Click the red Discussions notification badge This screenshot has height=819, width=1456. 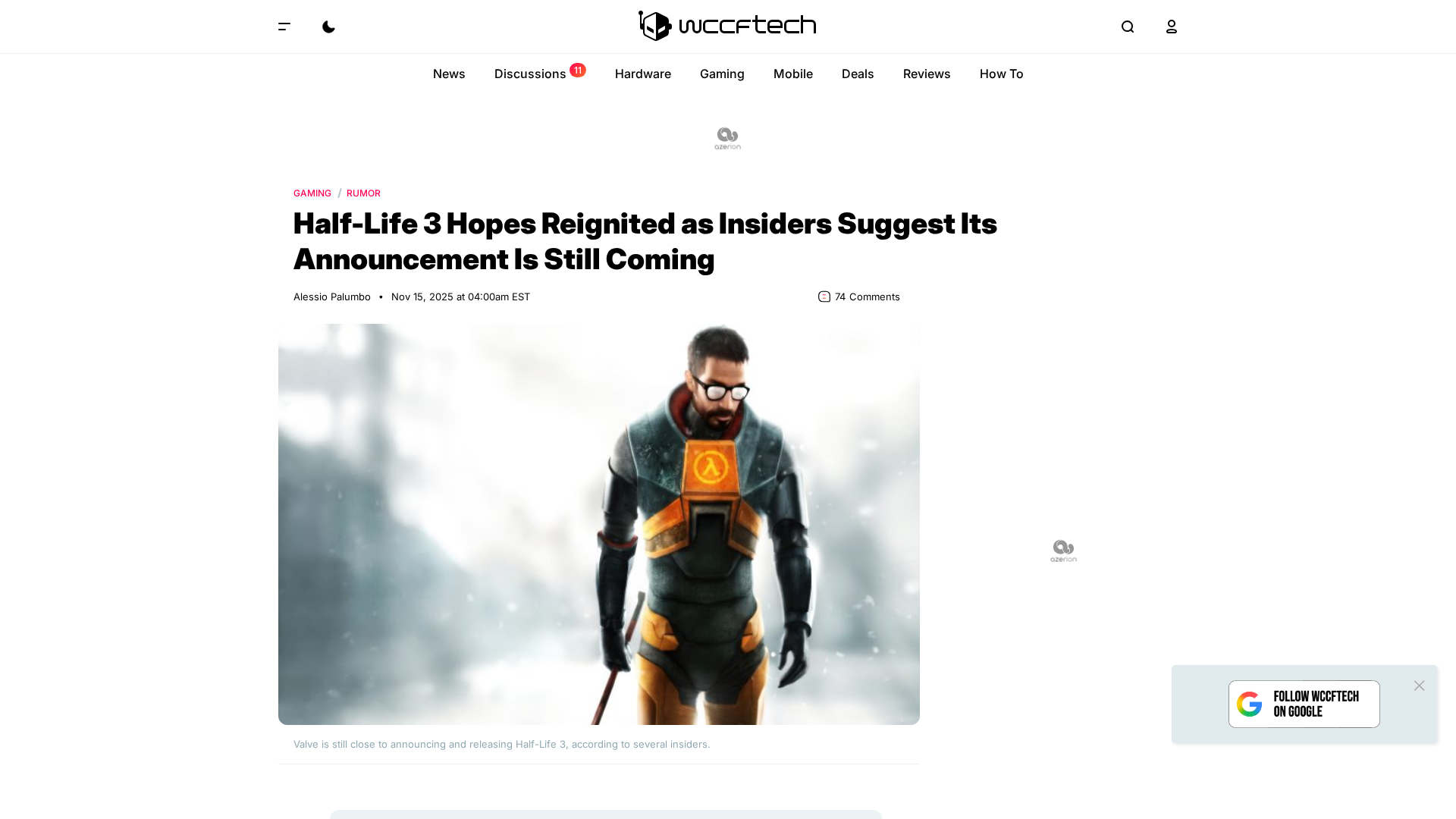click(x=578, y=70)
